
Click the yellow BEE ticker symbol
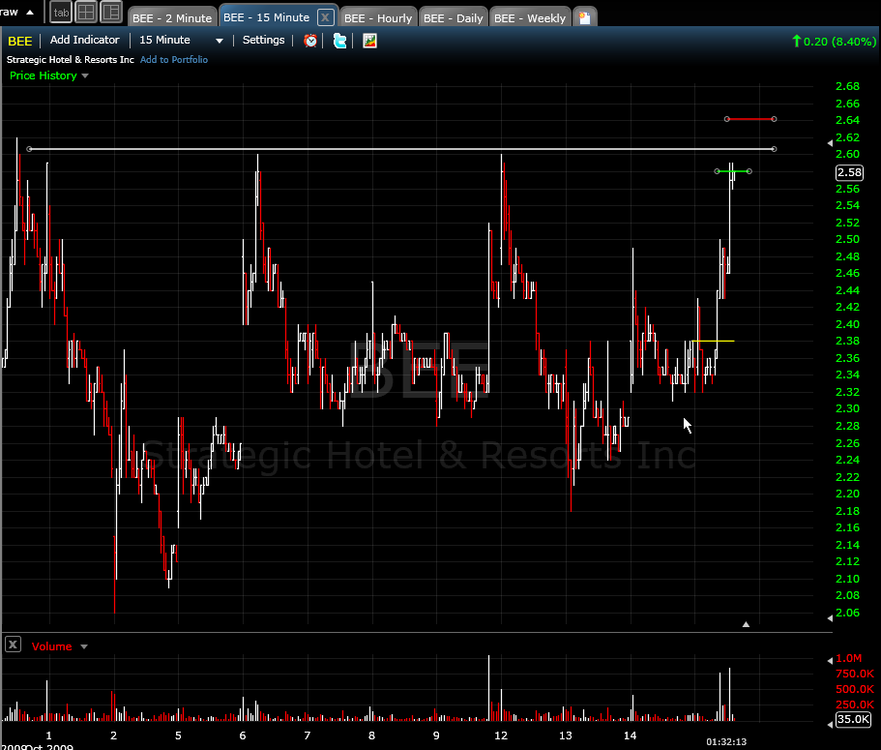point(20,41)
